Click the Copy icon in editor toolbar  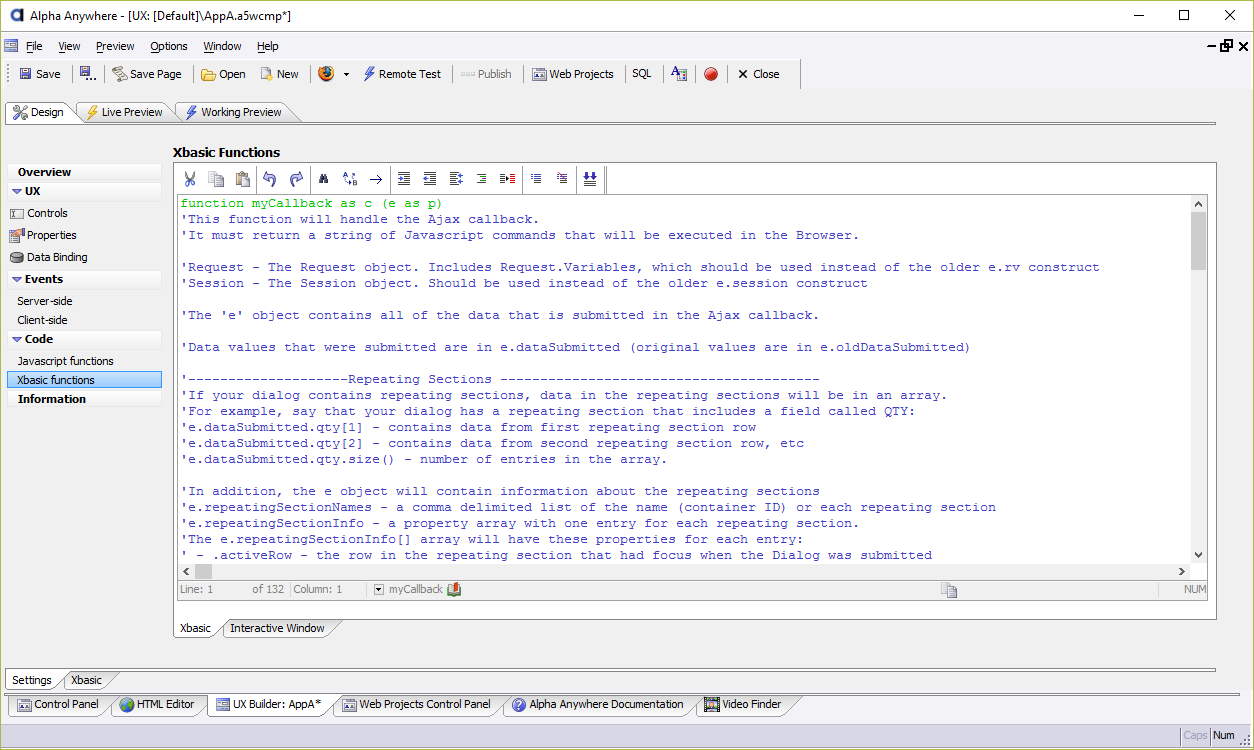coord(216,179)
